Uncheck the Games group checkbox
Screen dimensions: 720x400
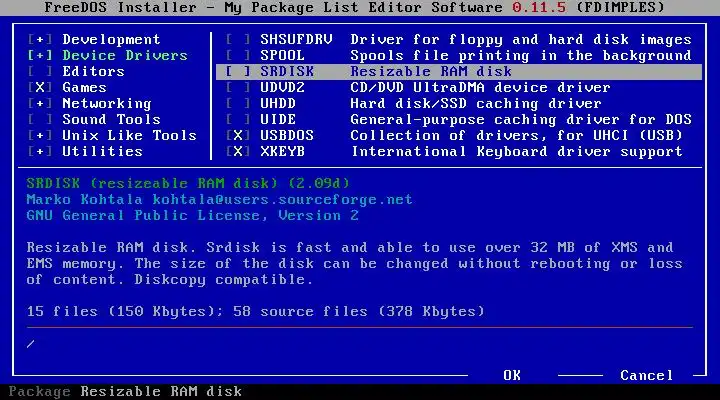click(x=40, y=88)
